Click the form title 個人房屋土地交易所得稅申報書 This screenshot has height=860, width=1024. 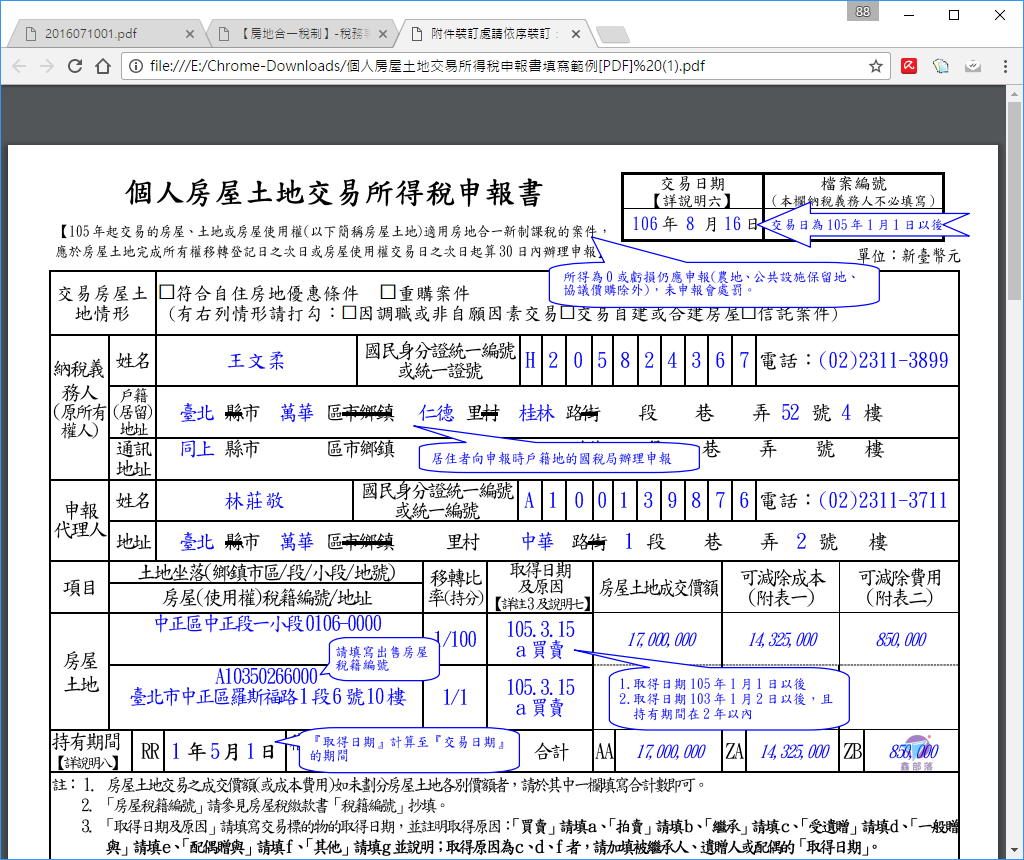point(334,193)
